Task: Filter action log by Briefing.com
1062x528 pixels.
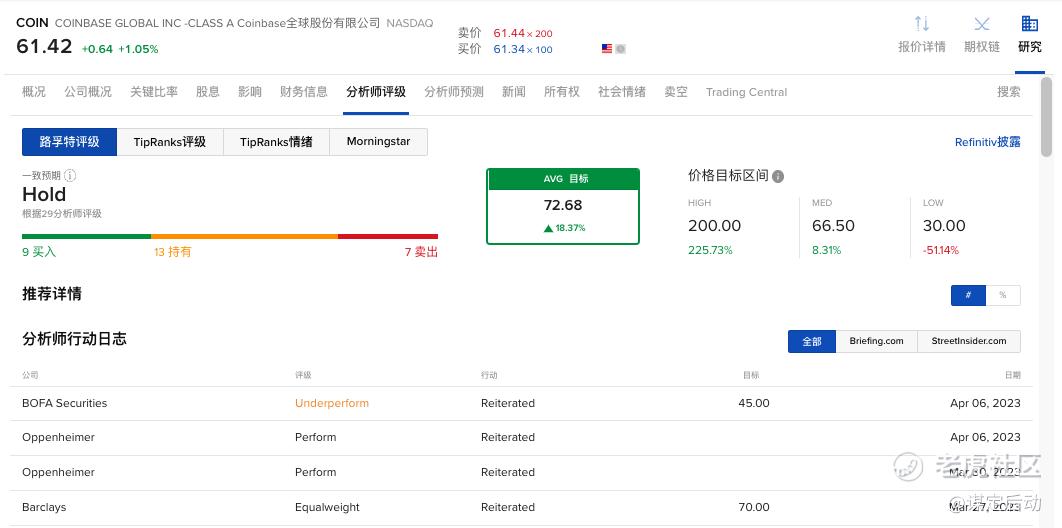Action: (x=876, y=341)
